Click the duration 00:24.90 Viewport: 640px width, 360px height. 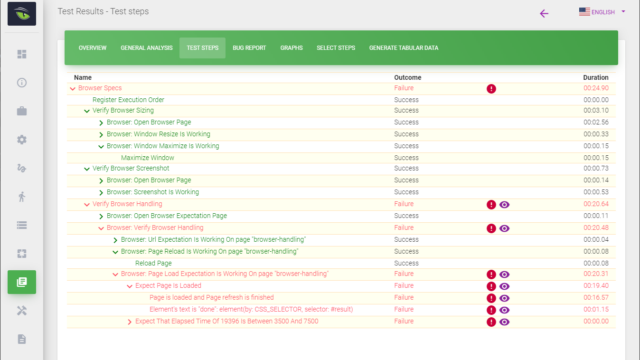(596, 88)
